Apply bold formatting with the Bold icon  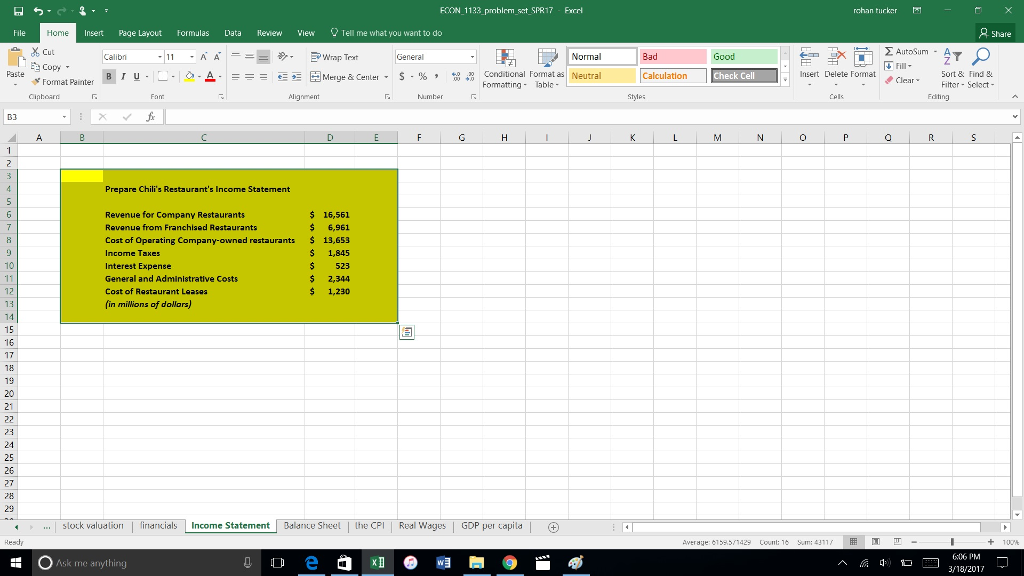(x=108, y=75)
